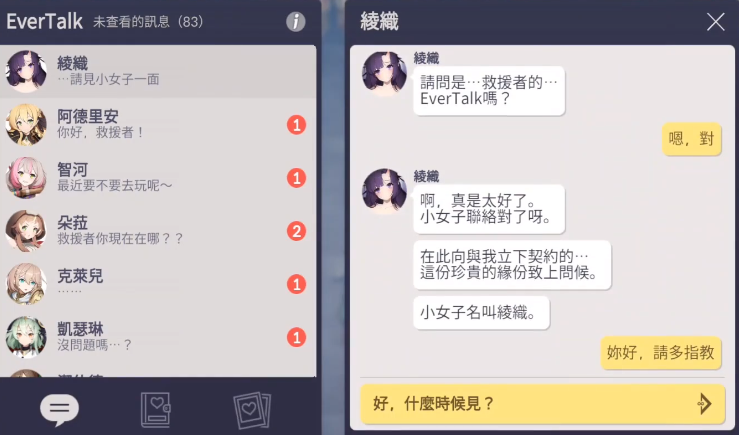Open 智河 conversation
The height and width of the screenshot is (435, 739).
point(158,178)
